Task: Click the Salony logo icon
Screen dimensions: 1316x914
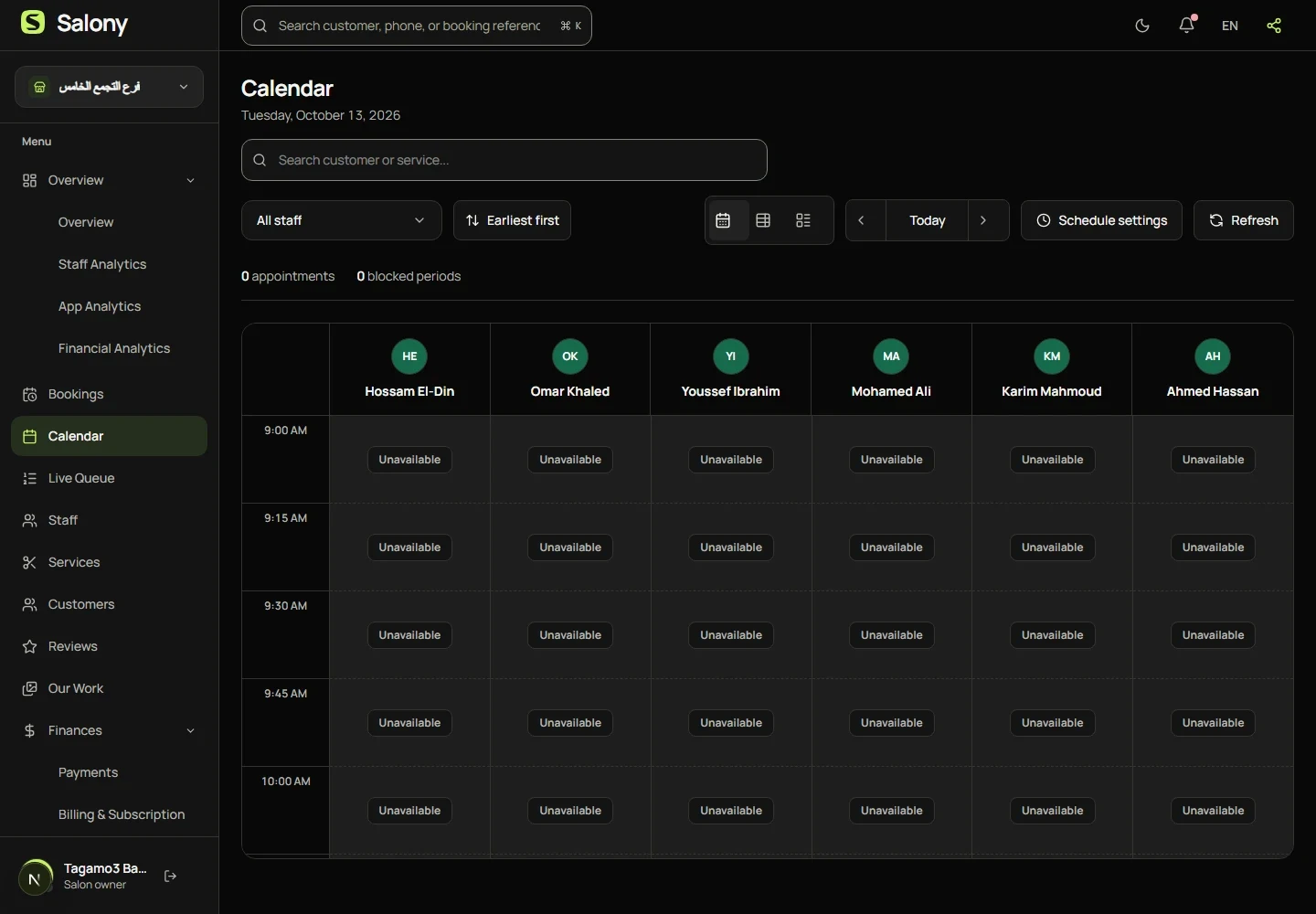Action: [33, 23]
